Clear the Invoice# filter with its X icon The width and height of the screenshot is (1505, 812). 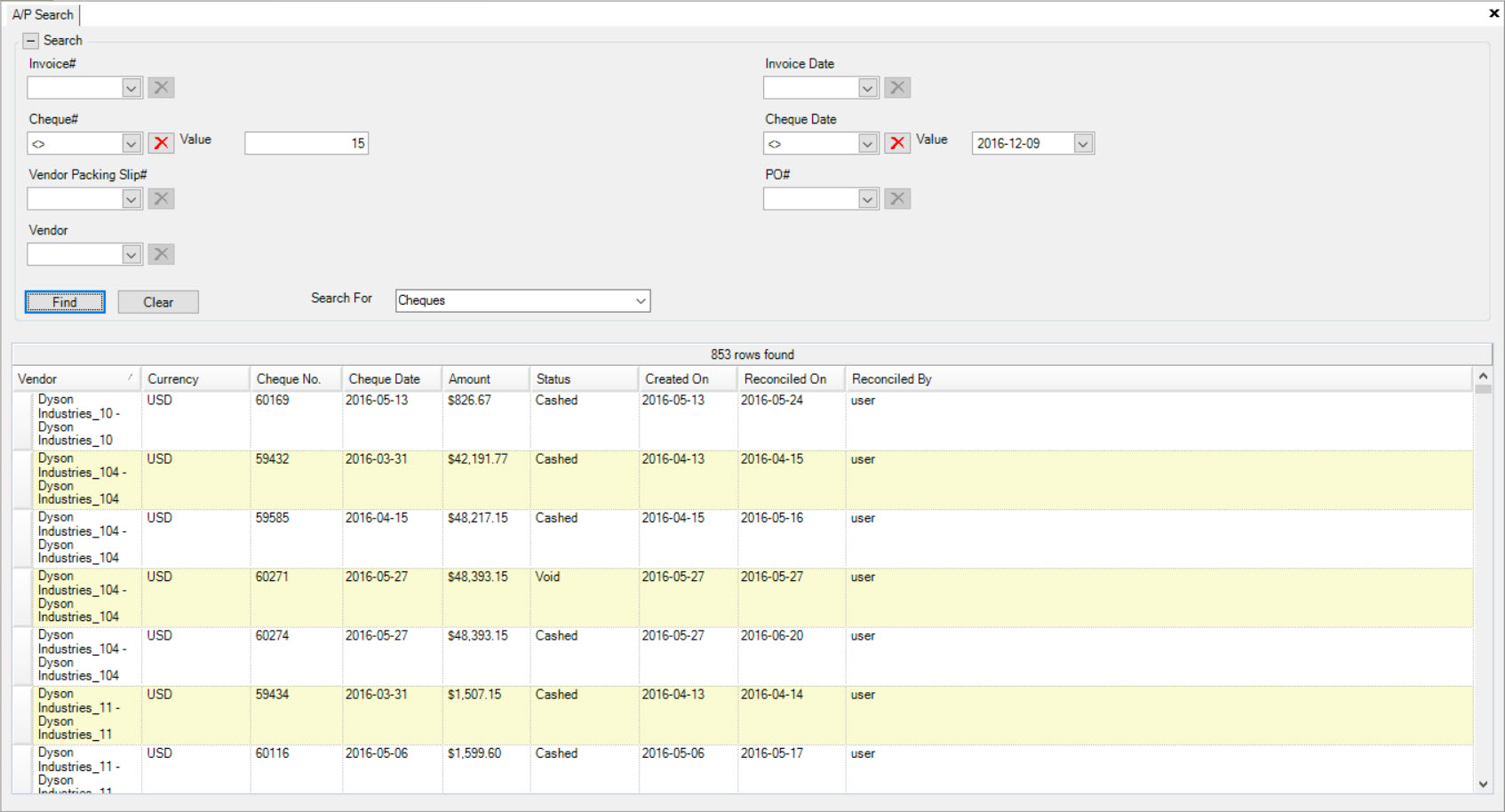pyautogui.click(x=161, y=87)
